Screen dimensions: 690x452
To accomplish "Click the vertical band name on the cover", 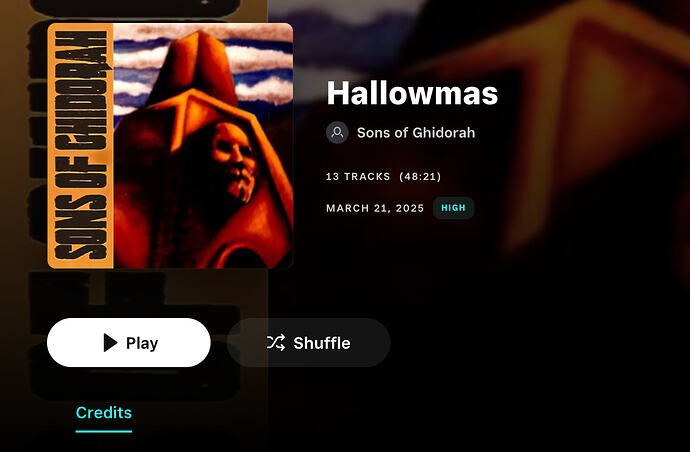I will pyautogui.click(x=81, y=146).
